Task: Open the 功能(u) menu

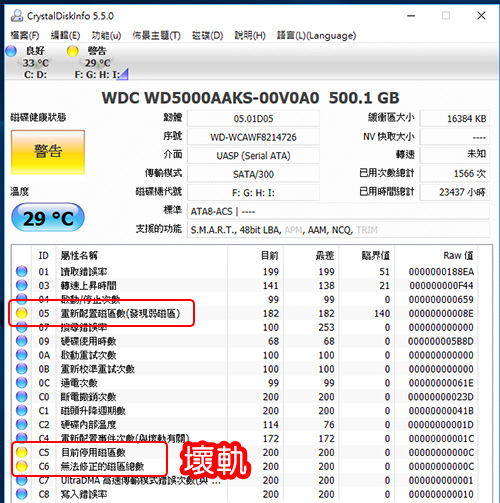Action: coord(106,35)
